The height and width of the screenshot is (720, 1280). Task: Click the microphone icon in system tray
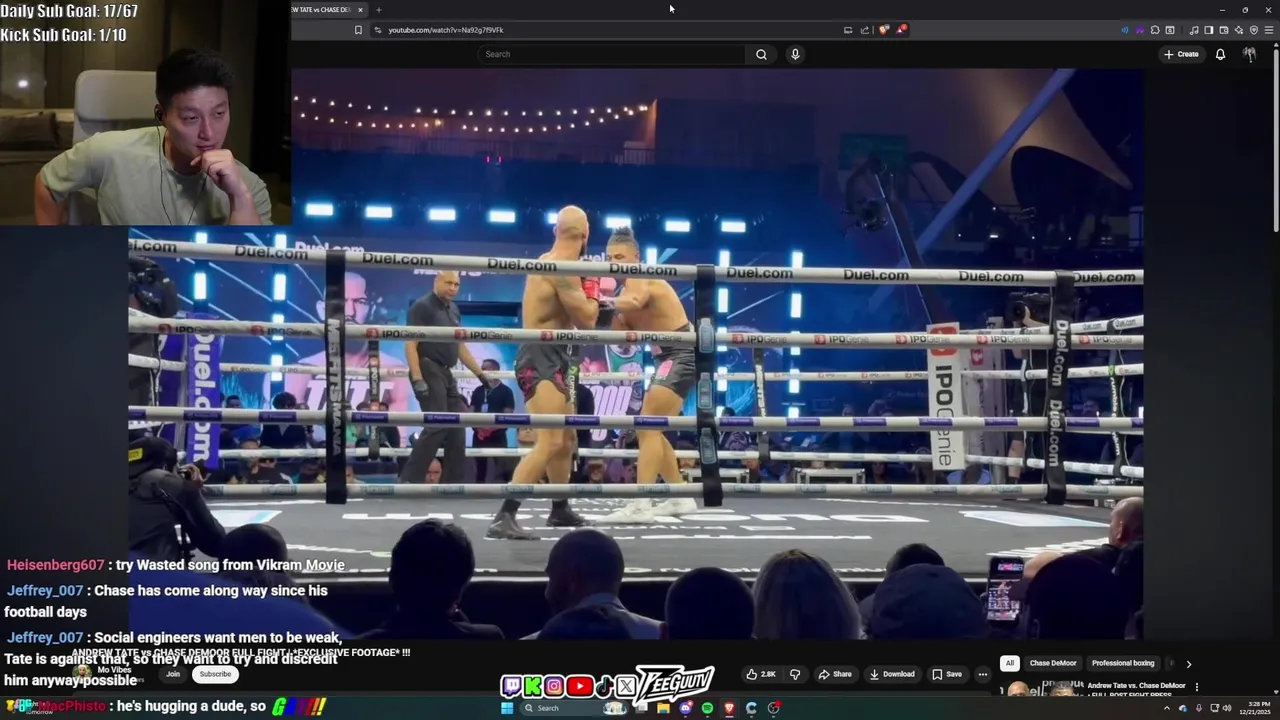(x=1199, y=708)
